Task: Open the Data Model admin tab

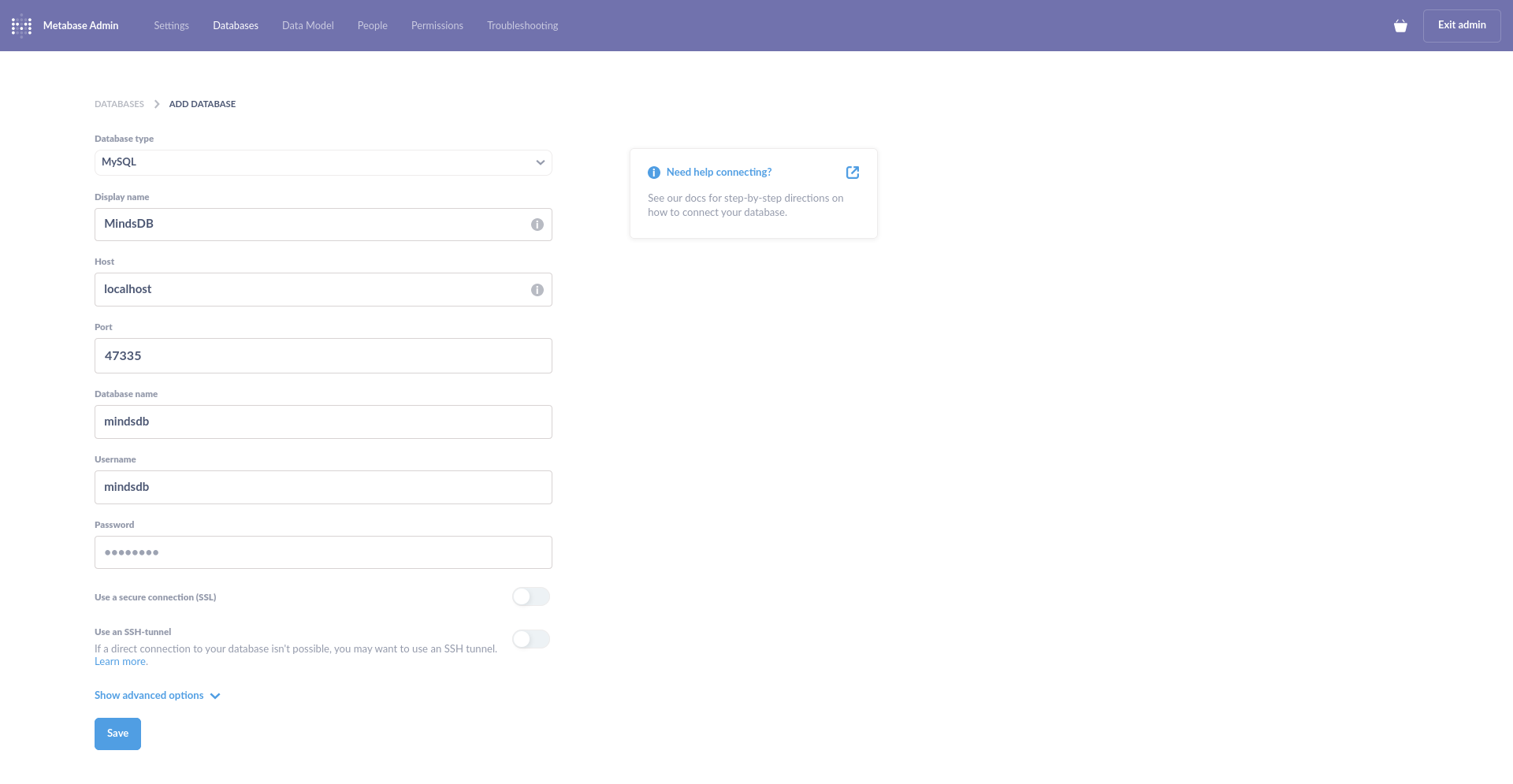Action: click(308, 26)
